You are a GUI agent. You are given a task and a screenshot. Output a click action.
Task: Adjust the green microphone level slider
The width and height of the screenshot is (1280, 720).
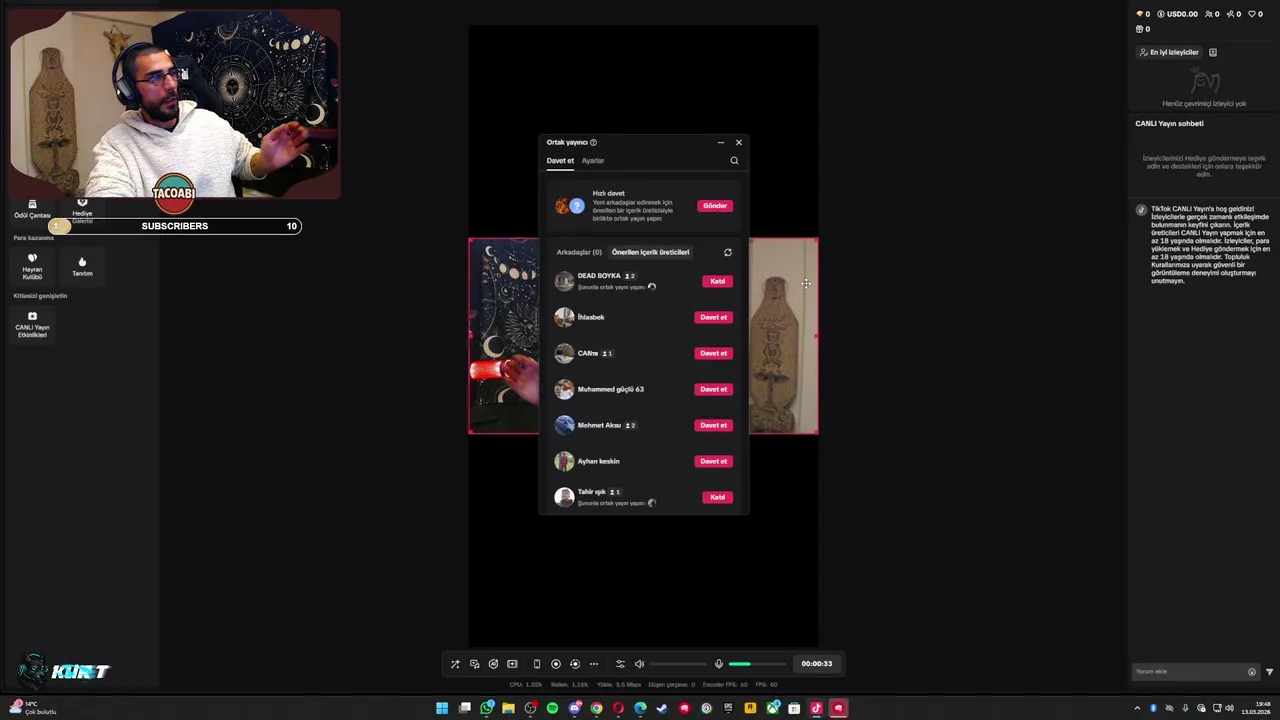pos(757,664)
